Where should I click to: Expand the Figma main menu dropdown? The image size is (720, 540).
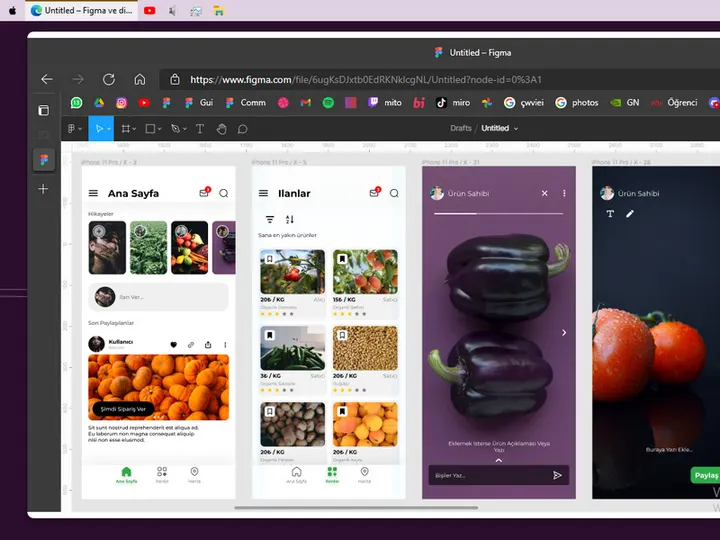tap(75, 129)
